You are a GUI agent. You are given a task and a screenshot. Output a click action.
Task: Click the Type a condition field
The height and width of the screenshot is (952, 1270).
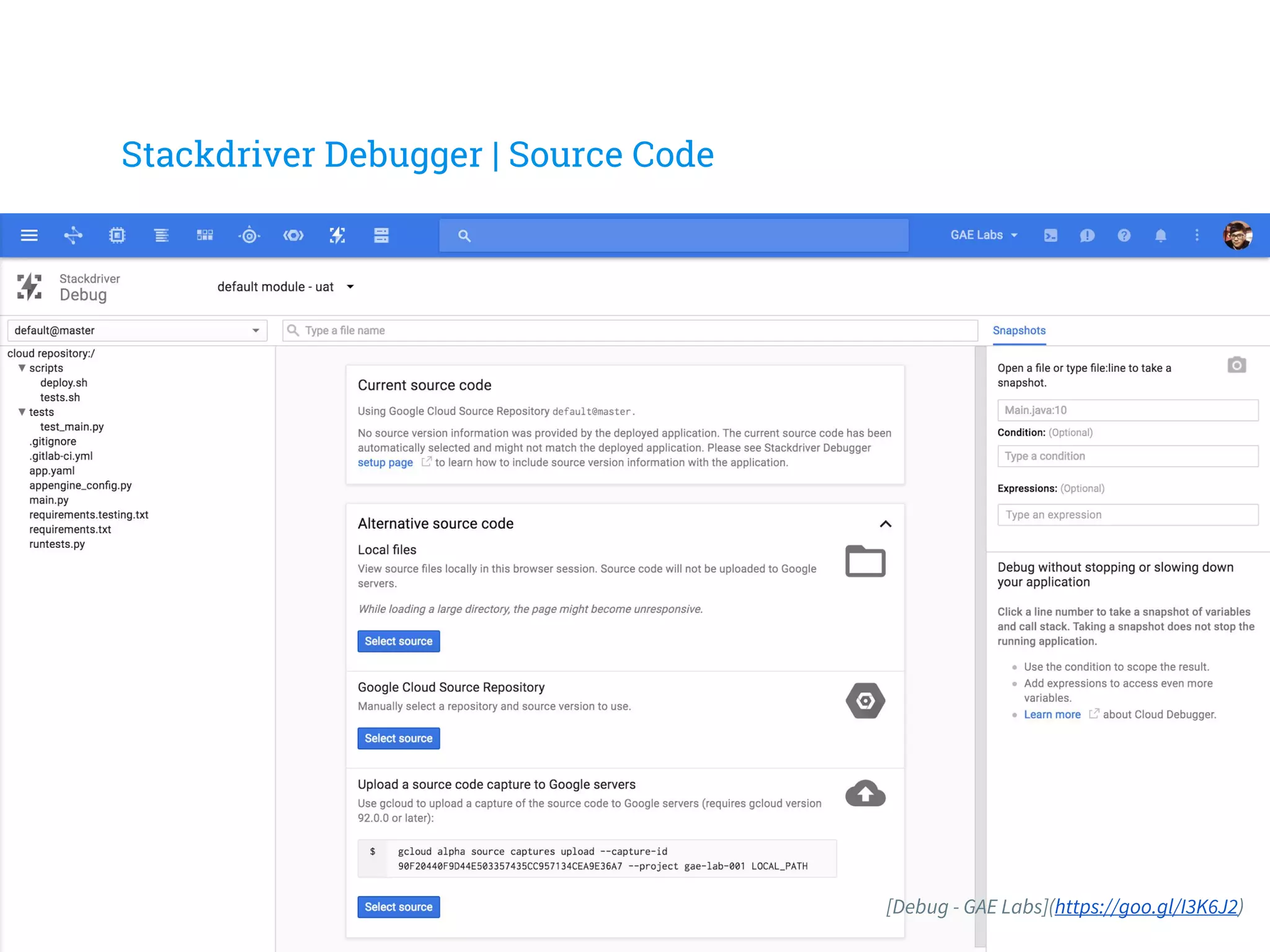pyautogui.click(x=1127, y=456)
